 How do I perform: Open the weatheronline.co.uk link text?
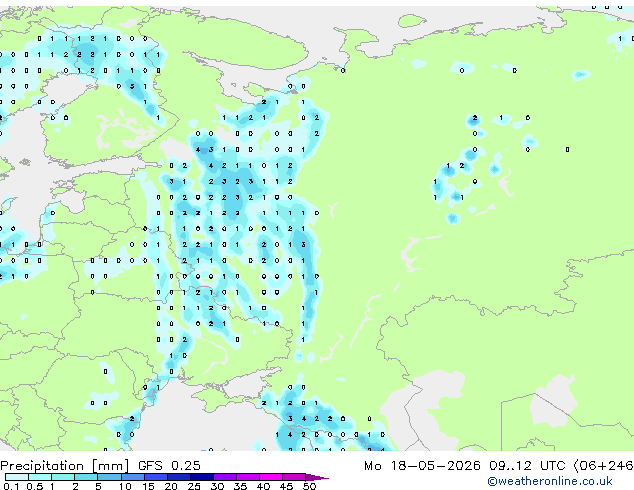tap(550, 481)
